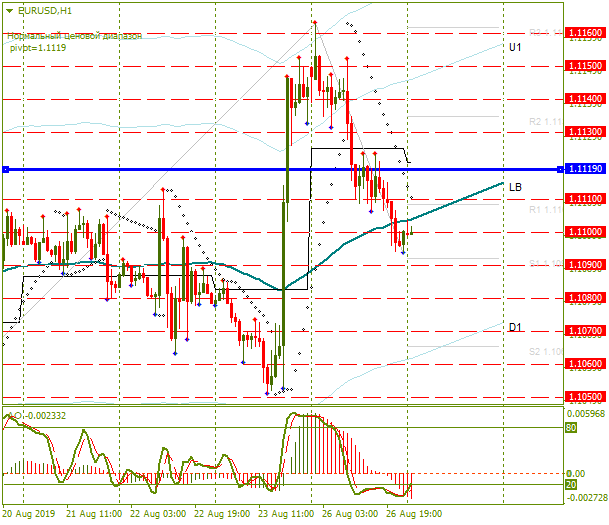This screenshot has width=609, height=525.
Task: Select the '26 Aug 03:00' time label
Action: pyautogui.click(x=350, y=514)
